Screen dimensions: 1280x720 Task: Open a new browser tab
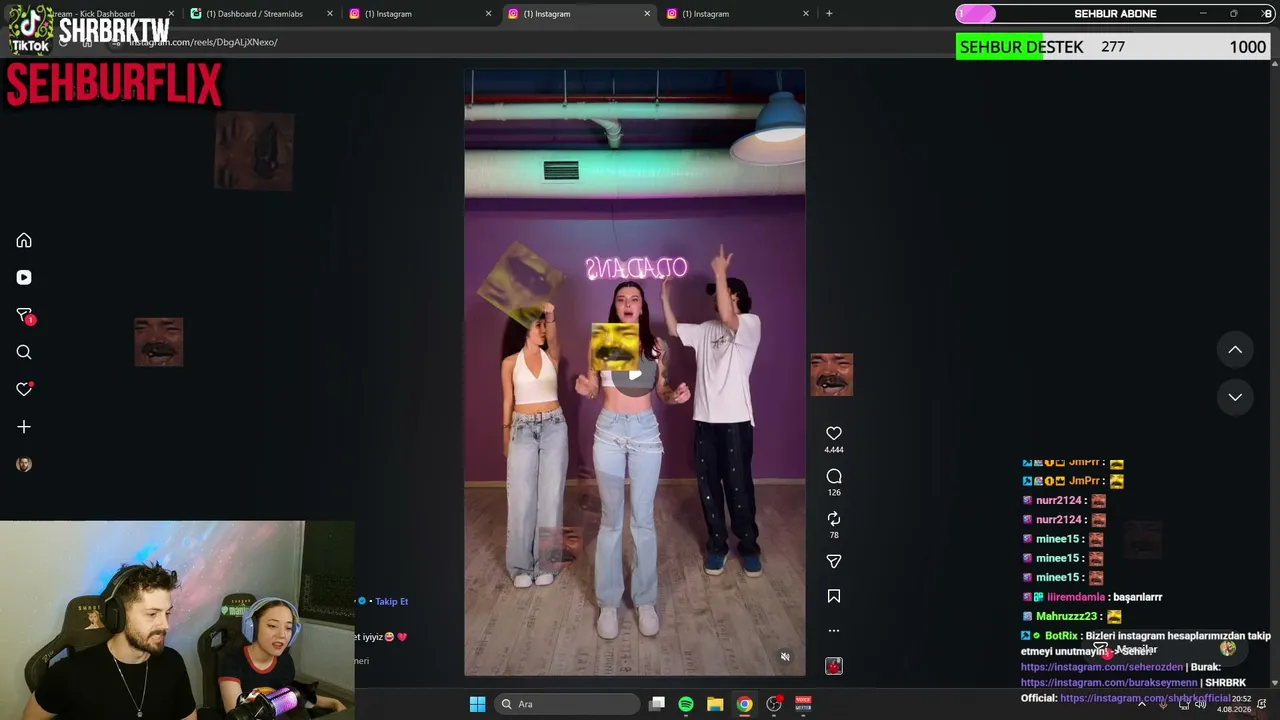[829, 14]
